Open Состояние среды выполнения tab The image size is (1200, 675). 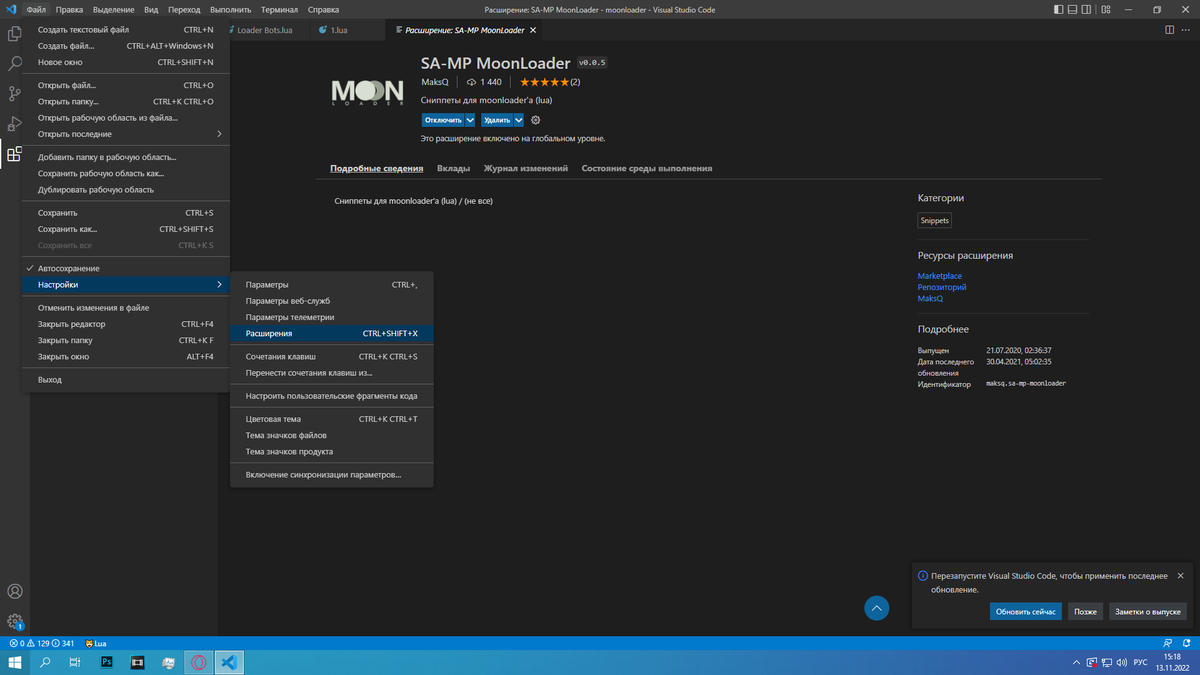[x=647, y=169]
